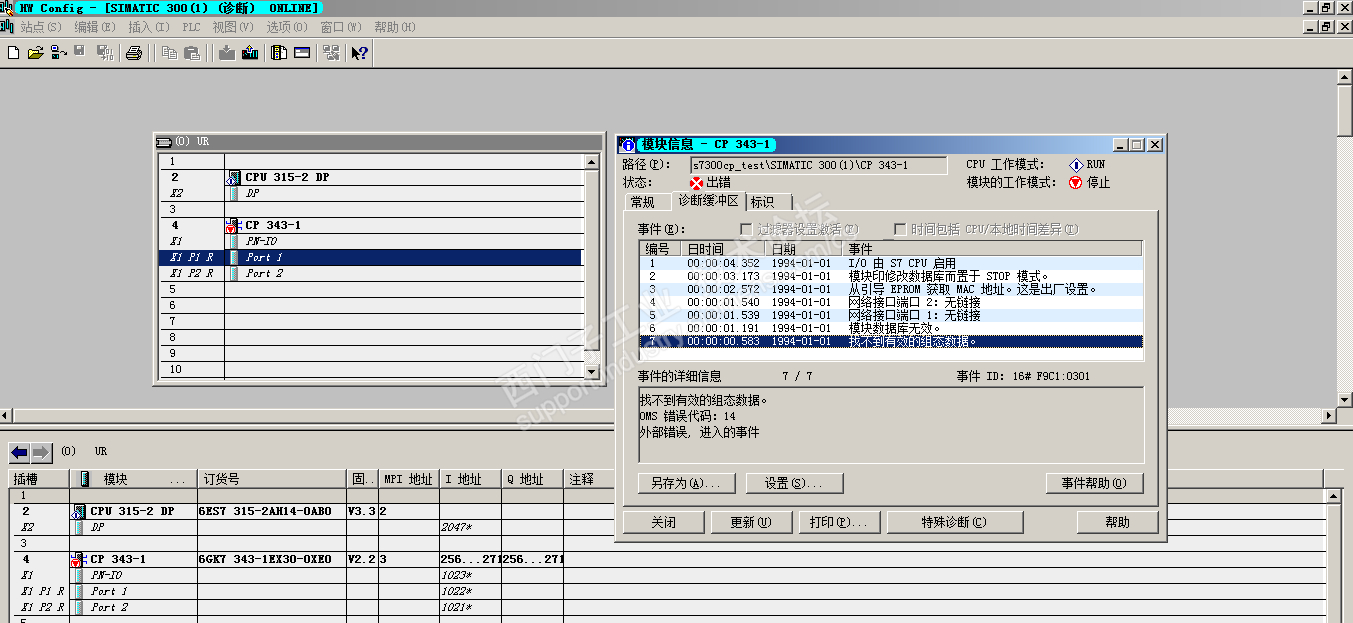
Task: Click the red module stop mode icon
Action: [x=1076, y=182]
